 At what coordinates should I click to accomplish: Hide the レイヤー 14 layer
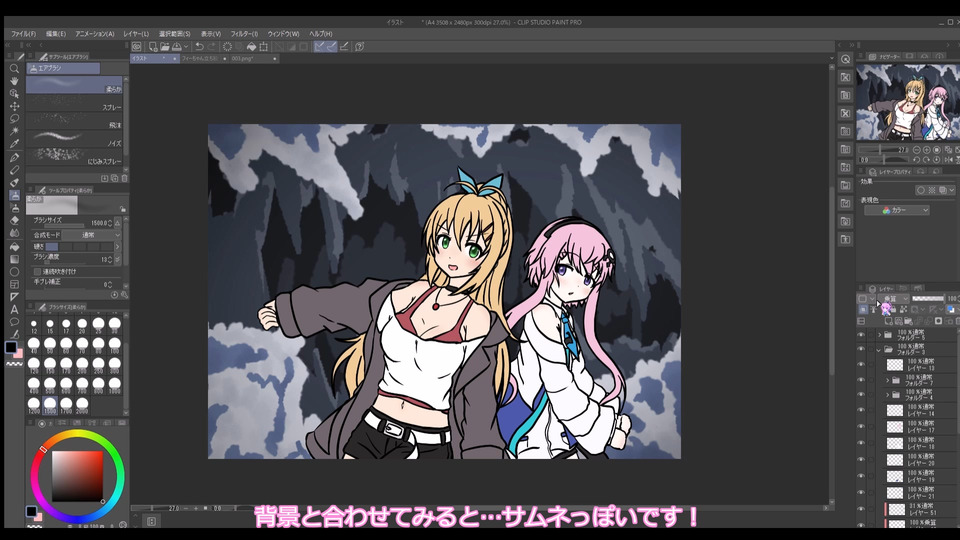(x=861, y=411)
